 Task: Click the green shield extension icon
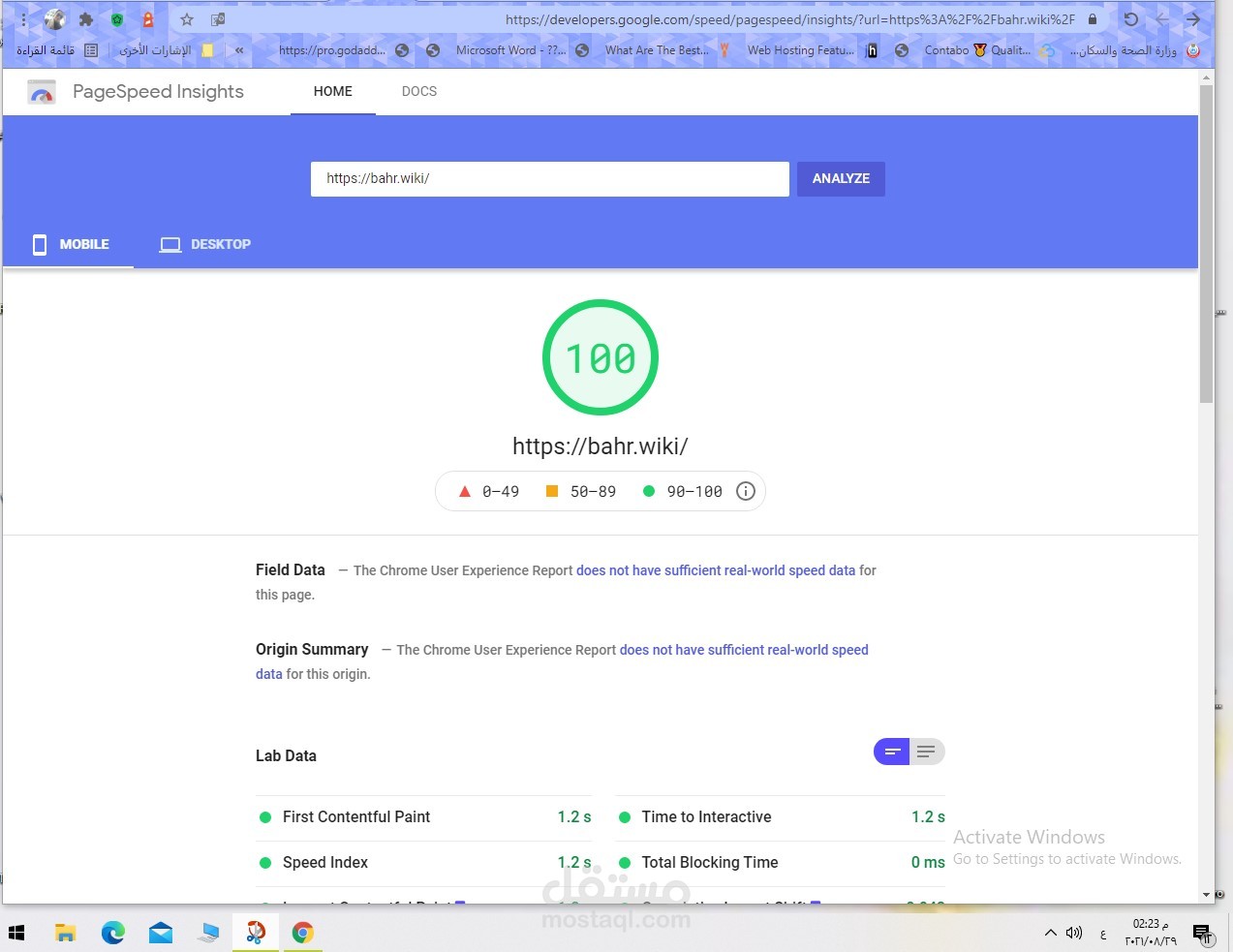[117, 19]
